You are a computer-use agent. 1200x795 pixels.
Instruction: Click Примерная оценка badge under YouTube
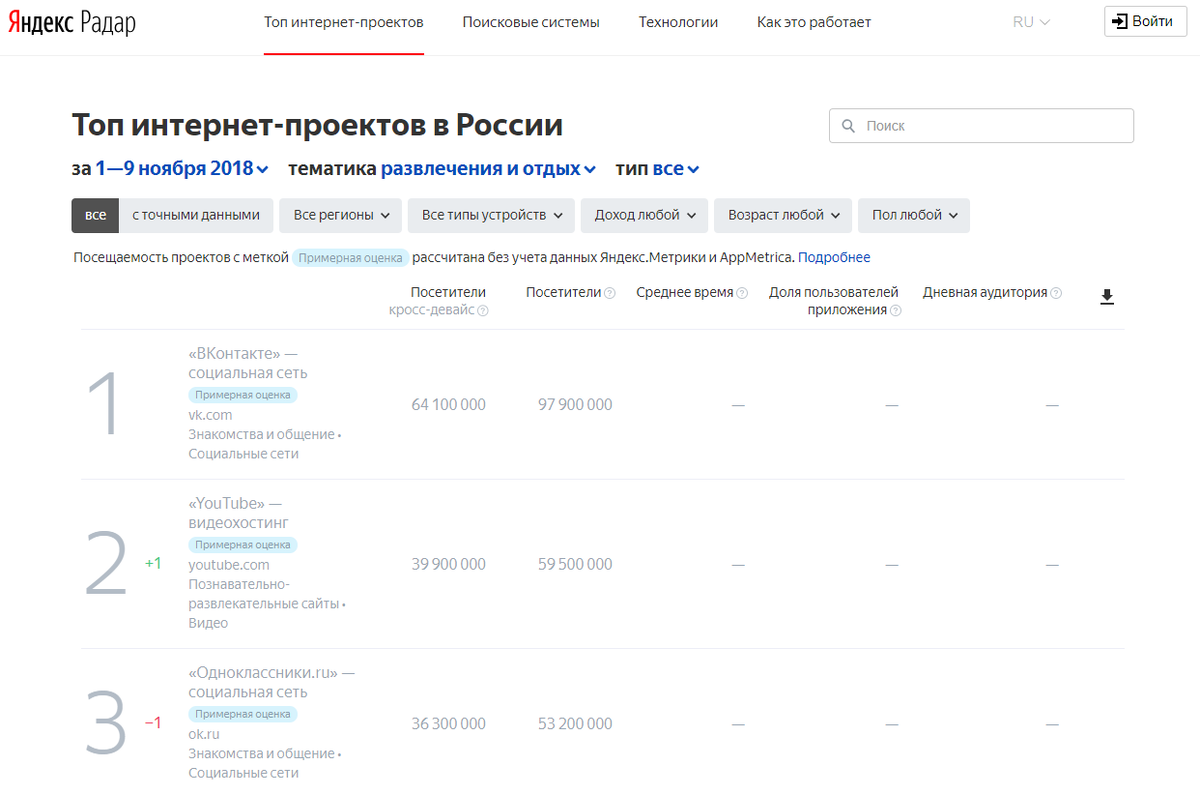click(x=243, y=545)
